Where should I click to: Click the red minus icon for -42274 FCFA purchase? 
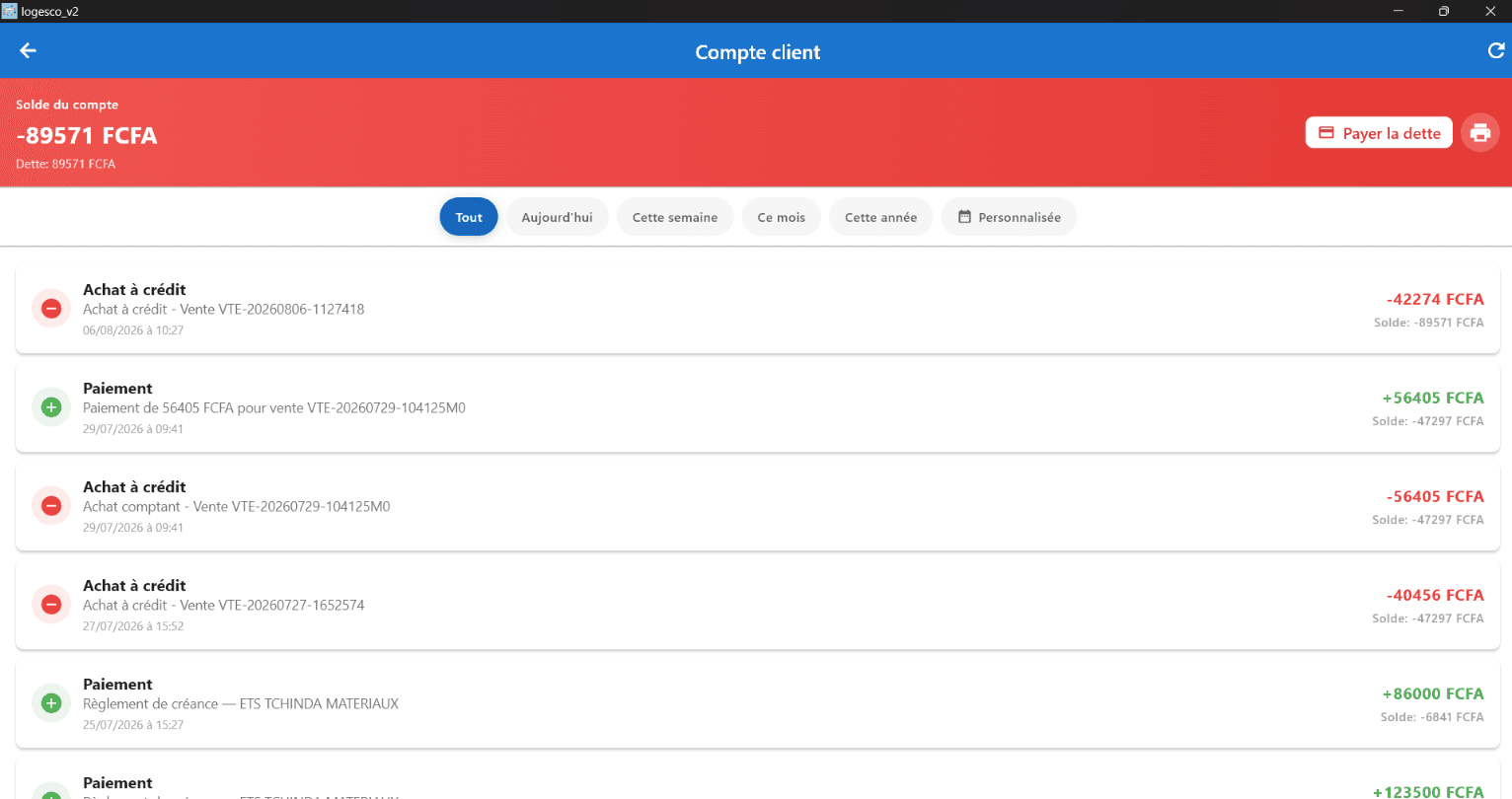click(51, 309)
